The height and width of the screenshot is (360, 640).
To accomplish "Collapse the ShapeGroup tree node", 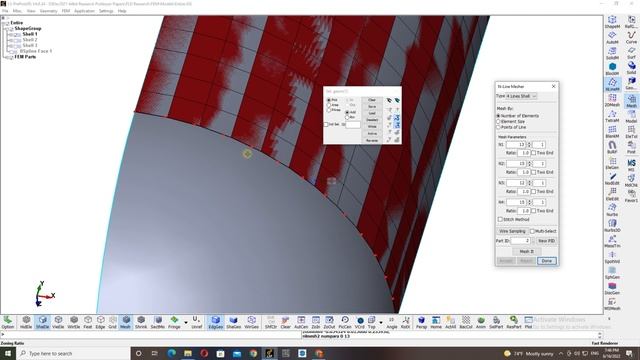I will pyautogui.click(x=6, y=29).
